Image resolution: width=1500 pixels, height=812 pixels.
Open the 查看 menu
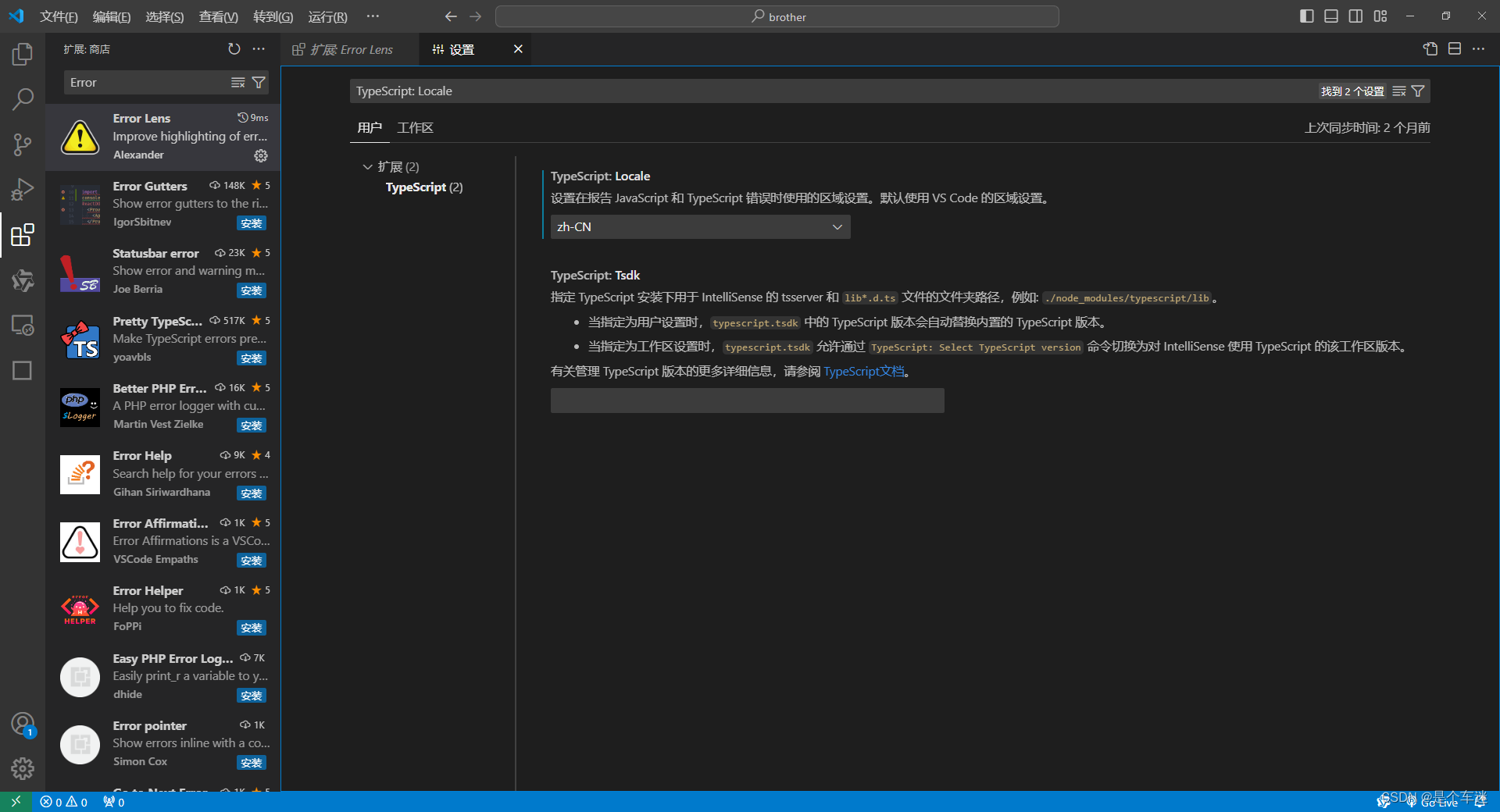pos(218,16)
